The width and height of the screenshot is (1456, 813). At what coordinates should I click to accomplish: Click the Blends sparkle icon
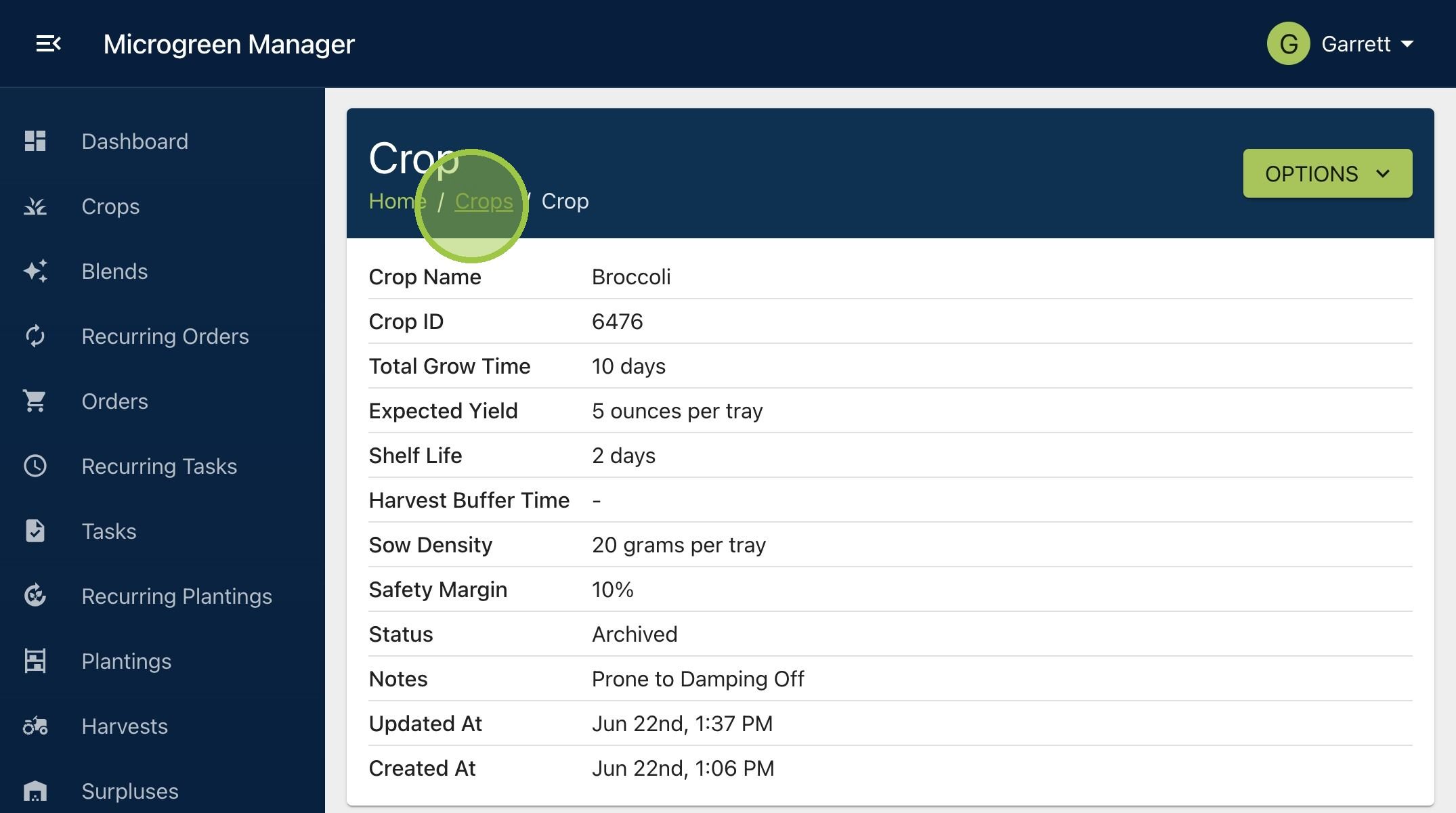[35, 271]
